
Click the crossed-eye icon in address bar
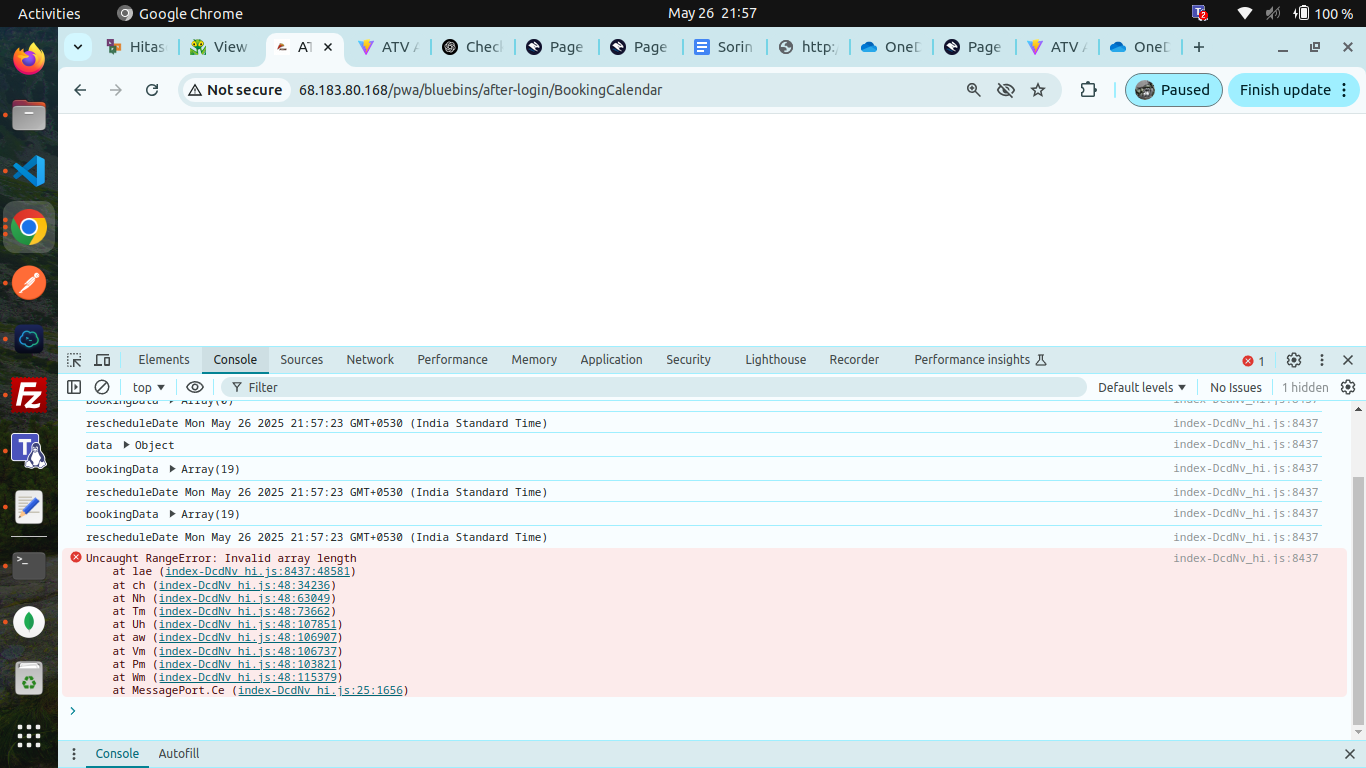point(1006,90)
